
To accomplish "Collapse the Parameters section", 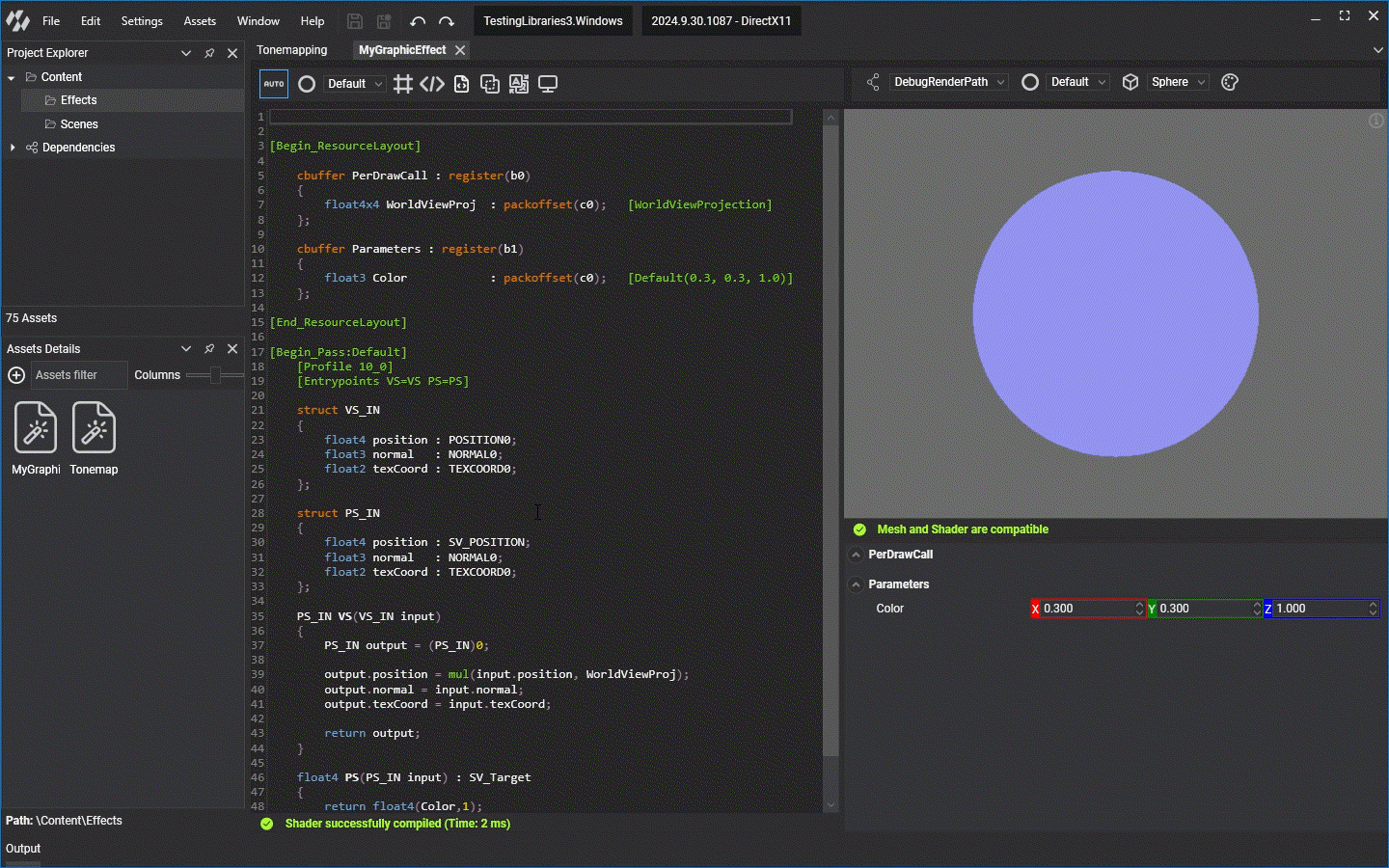I will [856, 584].
